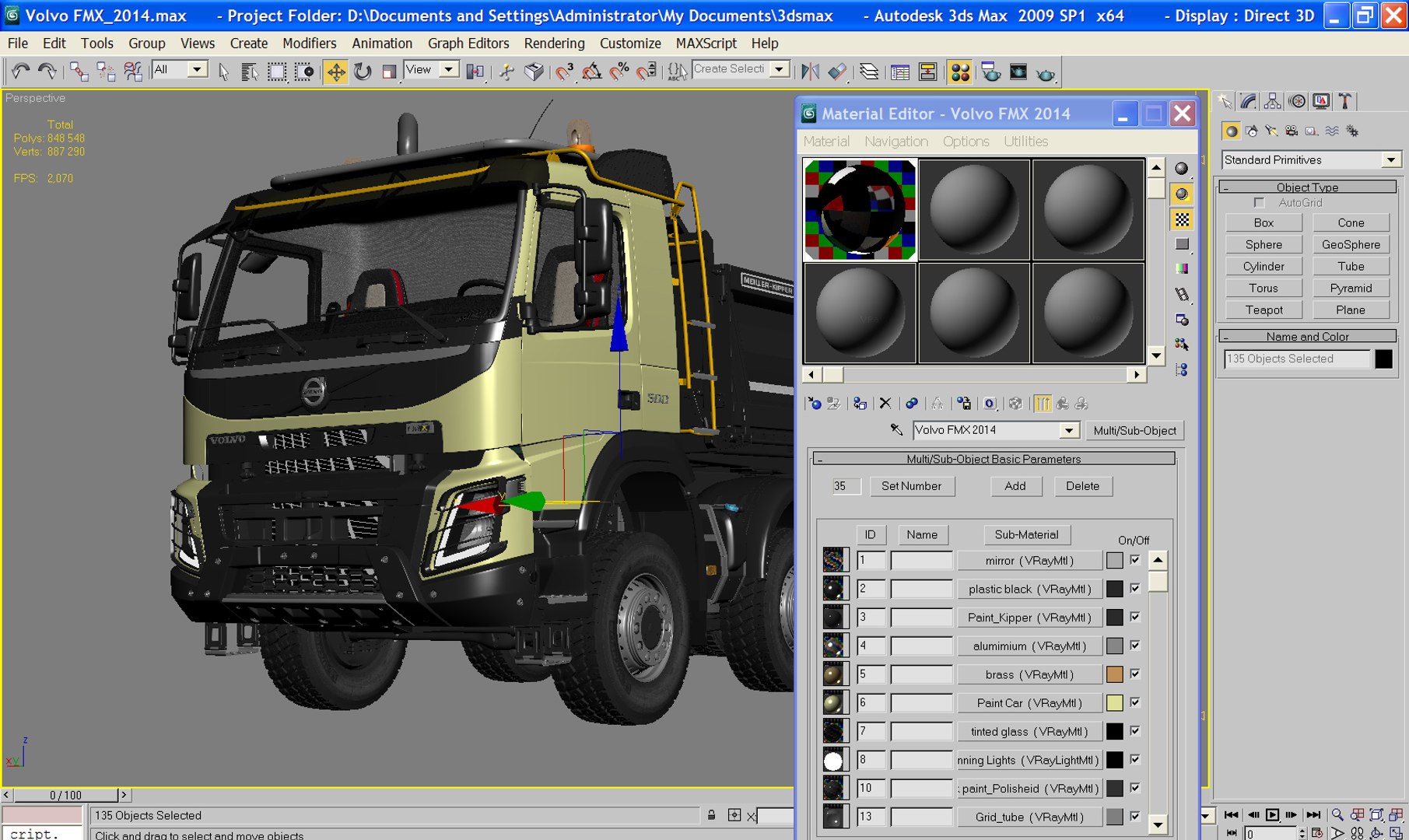This screenshot has height=840, width=1409.
Task: Open the selection filter All dropdown
Action: (198, 70)
